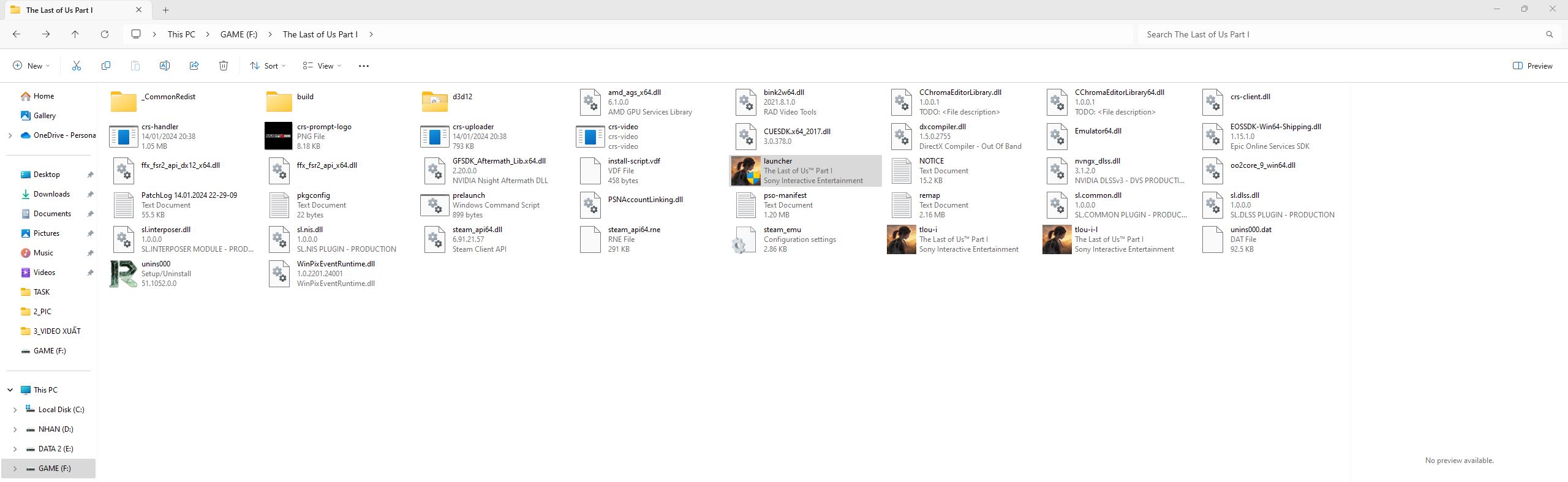Select the _CommonRedist folder icon
The image size is (1568, 482).
[x=123, y=101]
